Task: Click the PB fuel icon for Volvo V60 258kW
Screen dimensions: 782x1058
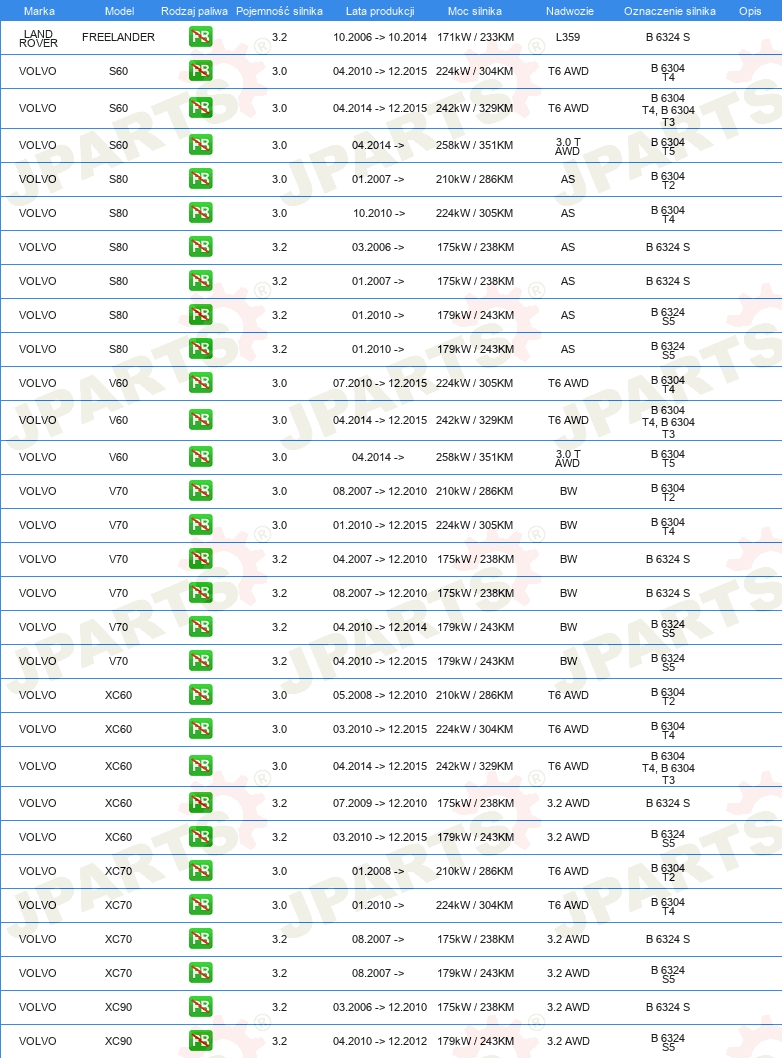Action: 200,457
